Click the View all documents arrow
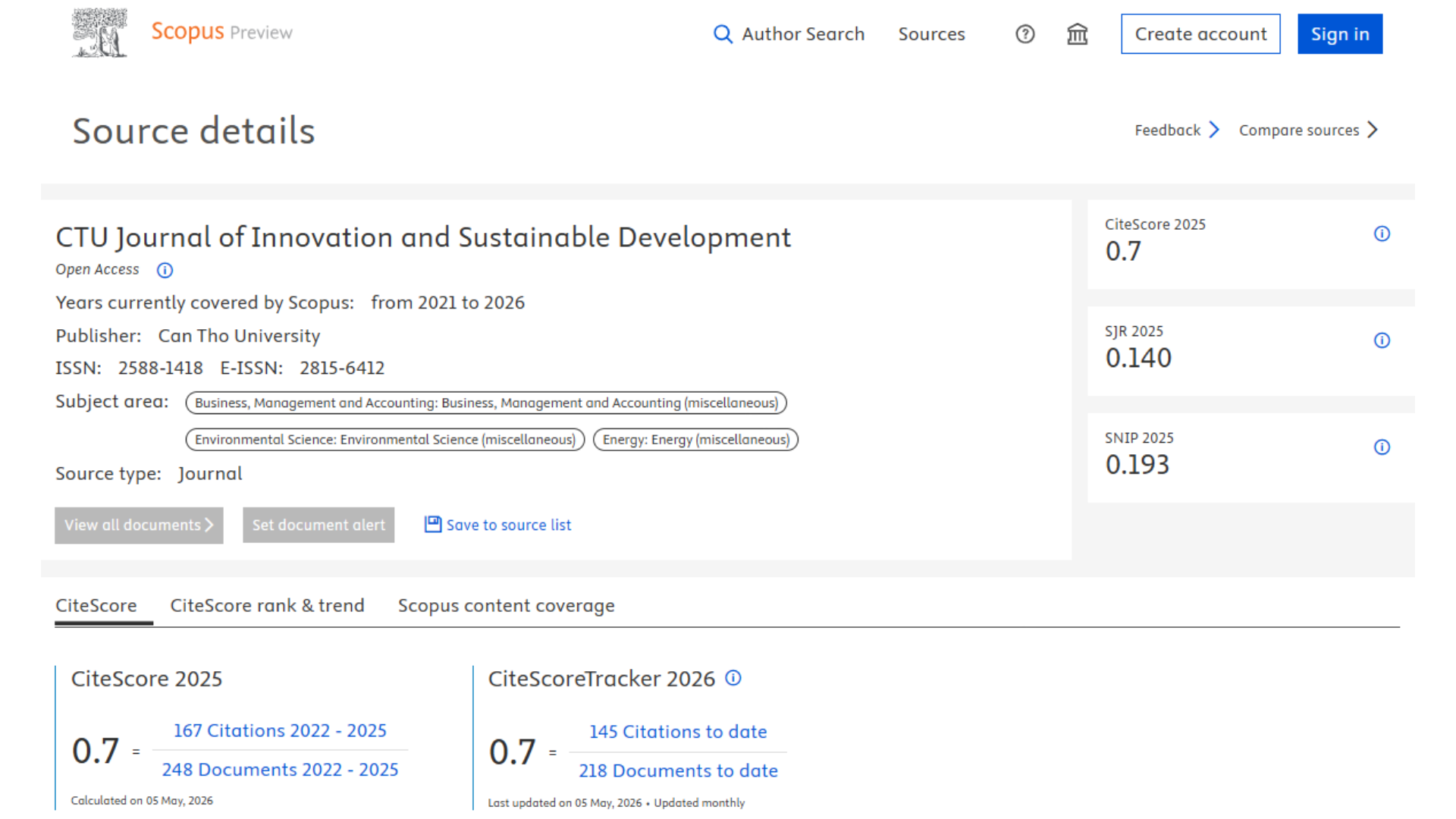This screenshot has height=819, width=1456. click(209, 525)
